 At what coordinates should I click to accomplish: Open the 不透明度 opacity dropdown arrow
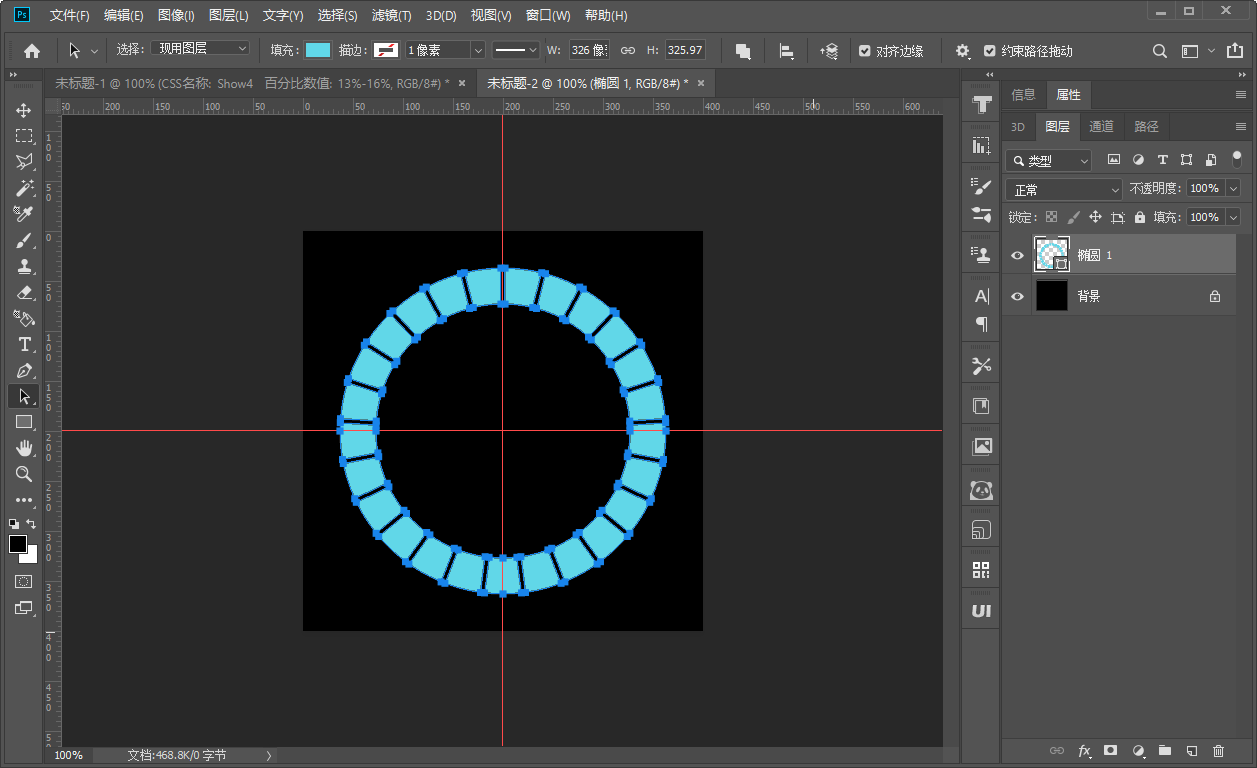pos(1233,188)
